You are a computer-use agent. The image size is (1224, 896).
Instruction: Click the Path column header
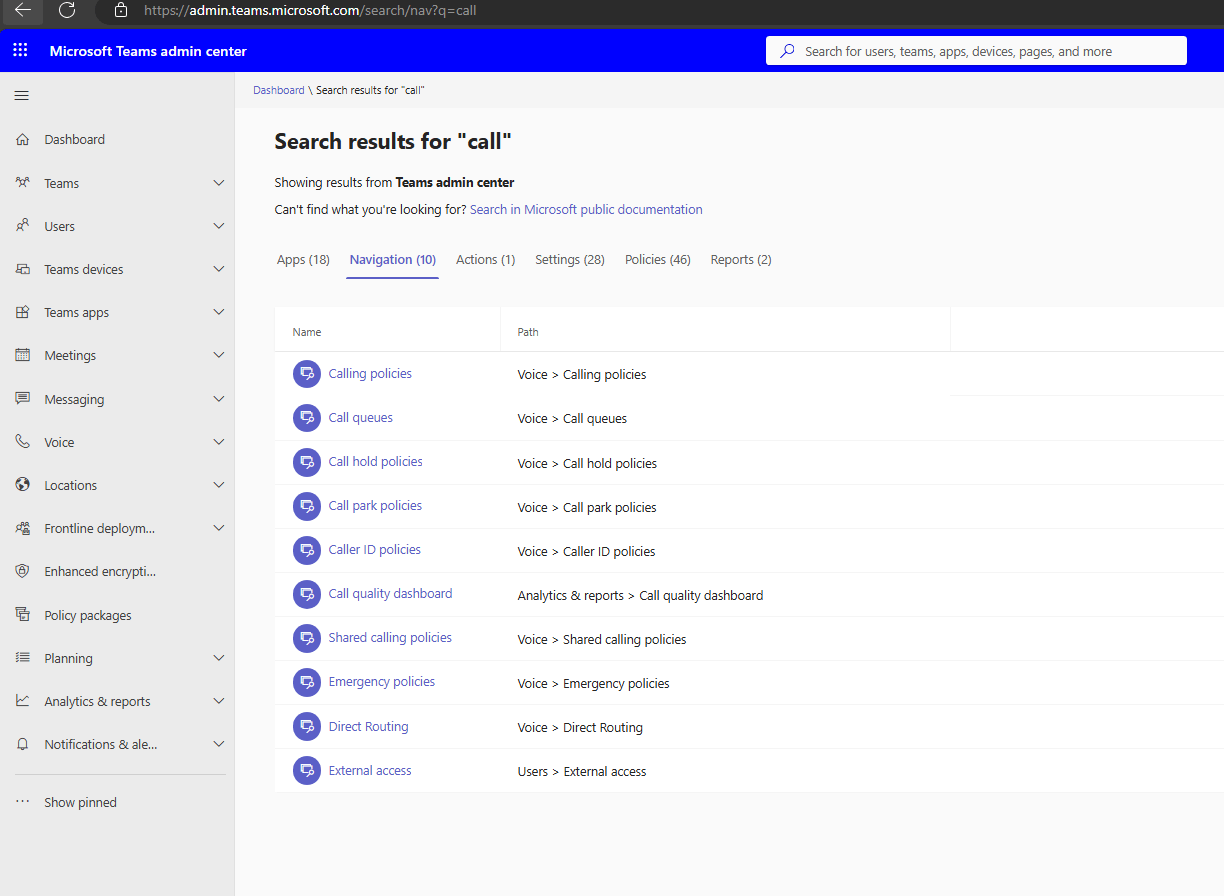coord(528,332)
